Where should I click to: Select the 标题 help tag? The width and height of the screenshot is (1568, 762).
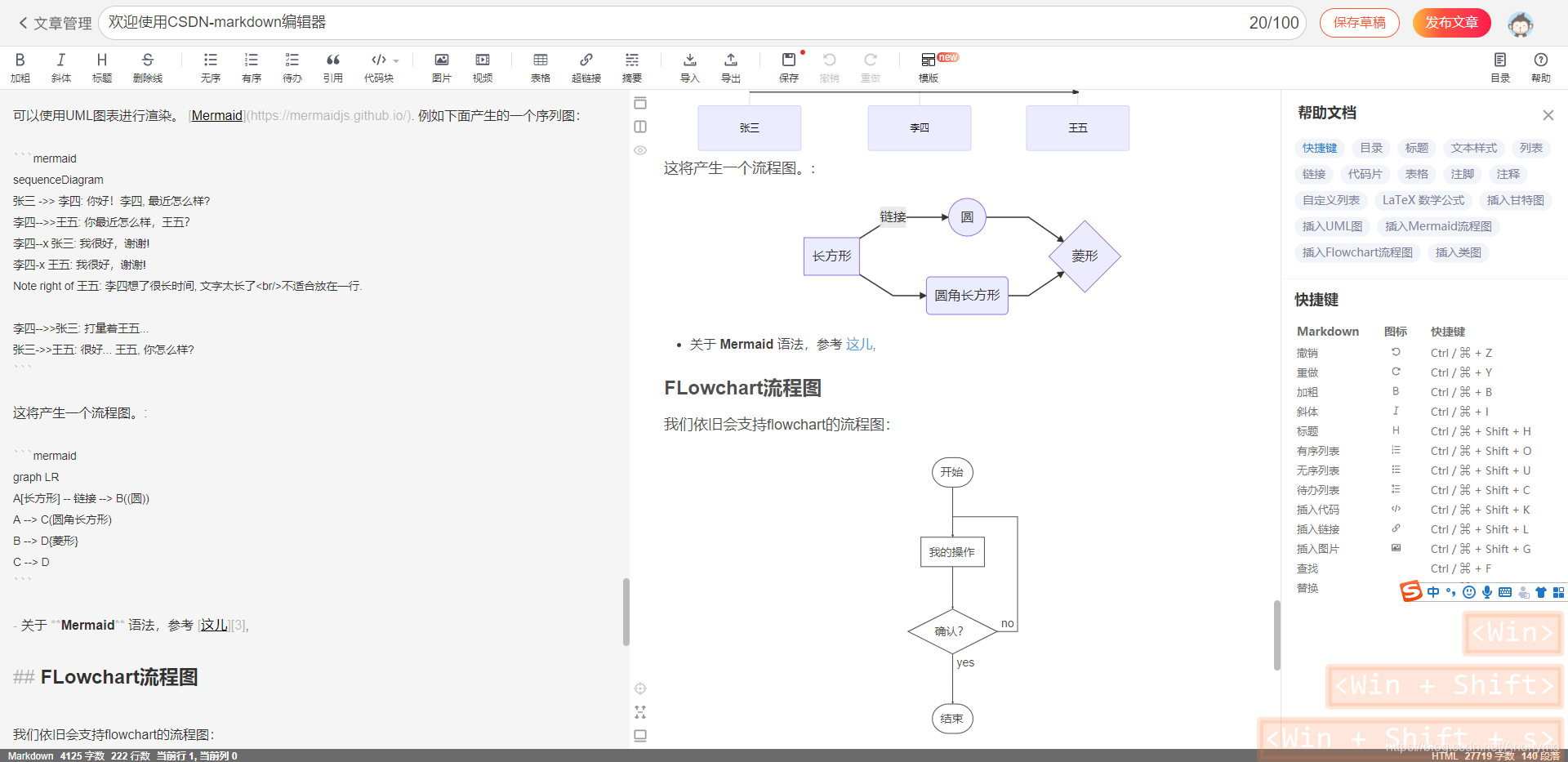pos(1417,148)
